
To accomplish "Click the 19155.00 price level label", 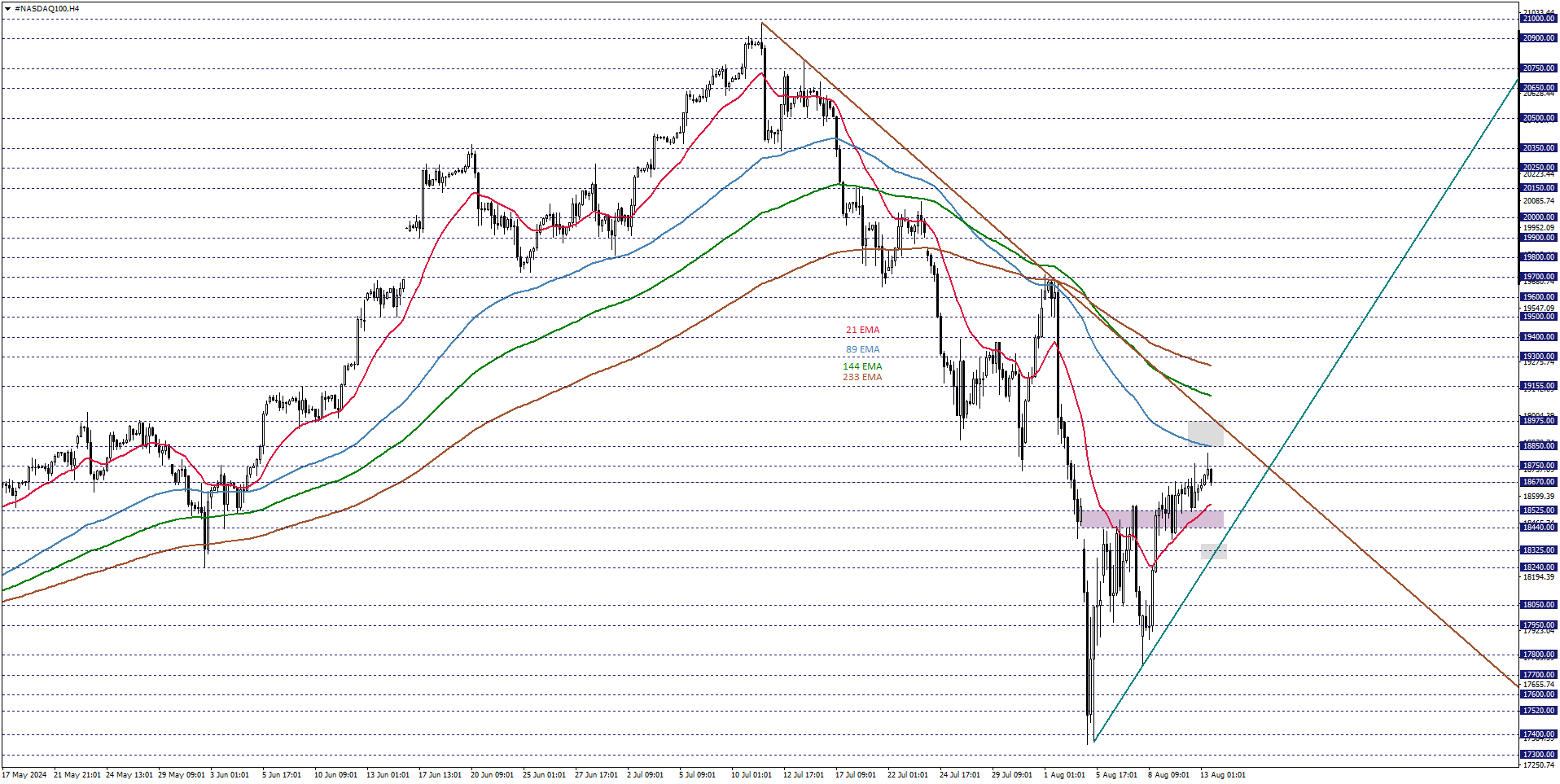I will point(1539,386).
